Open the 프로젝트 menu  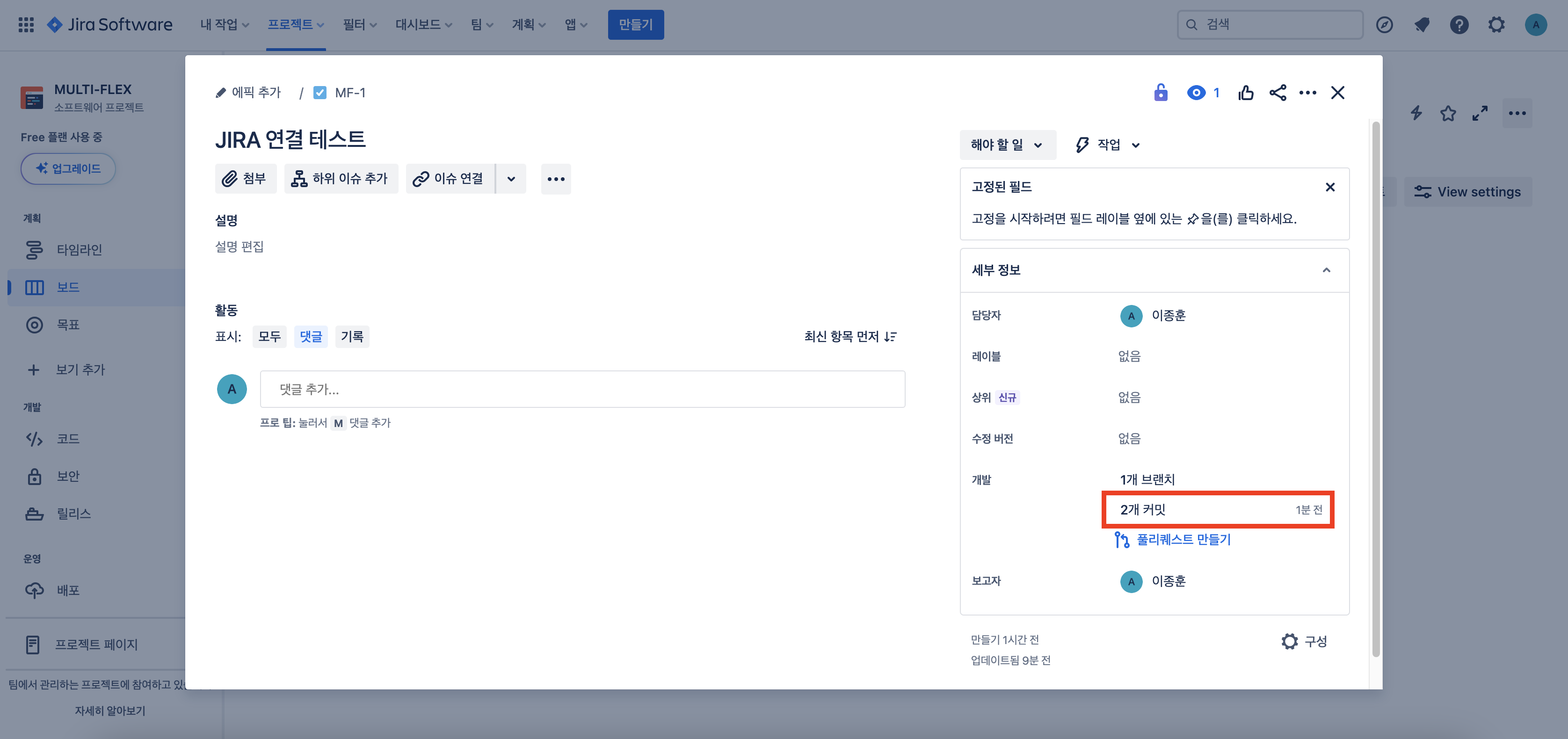(x=296, y=25)
